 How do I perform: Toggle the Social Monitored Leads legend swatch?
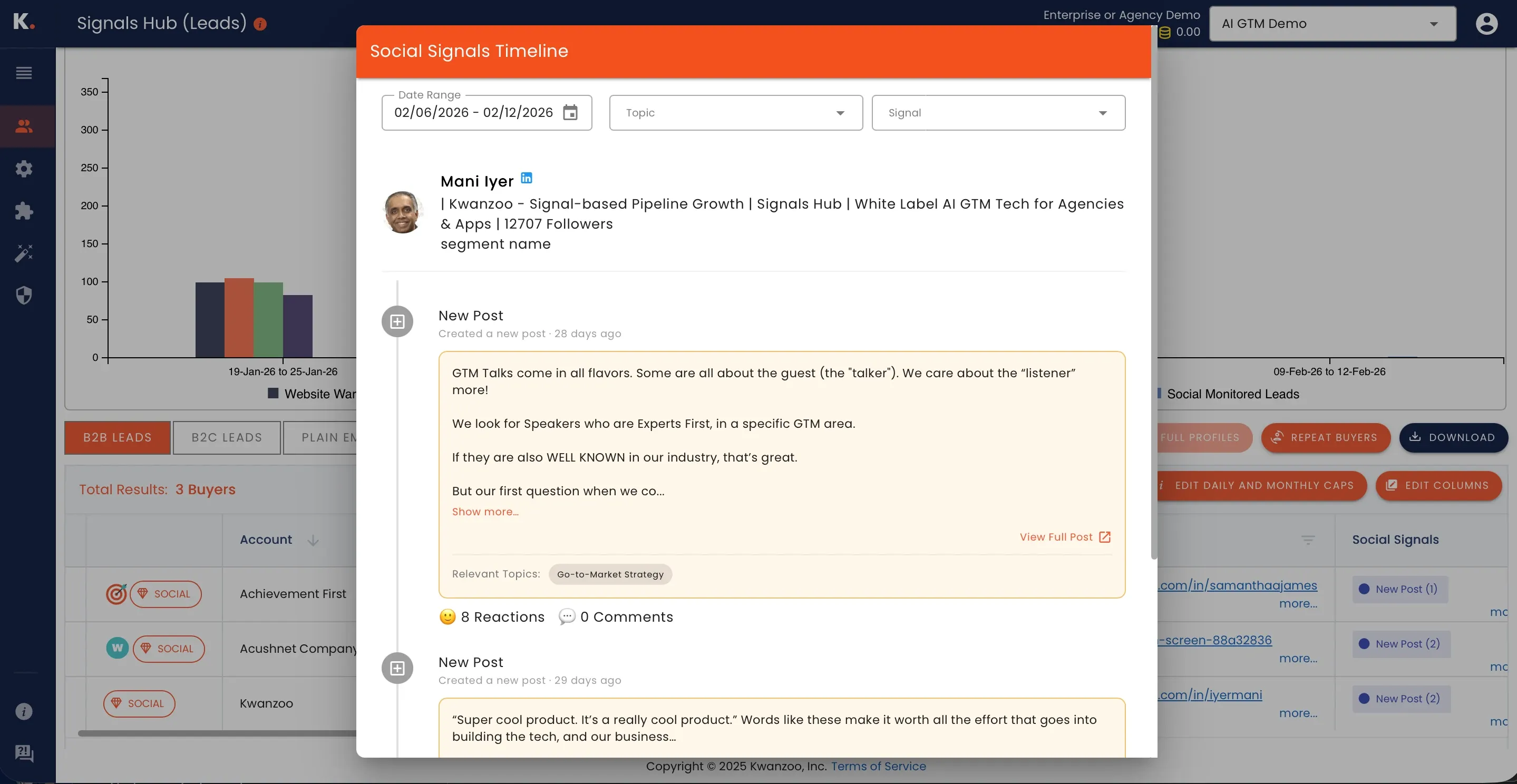(x=1159, y=393)
